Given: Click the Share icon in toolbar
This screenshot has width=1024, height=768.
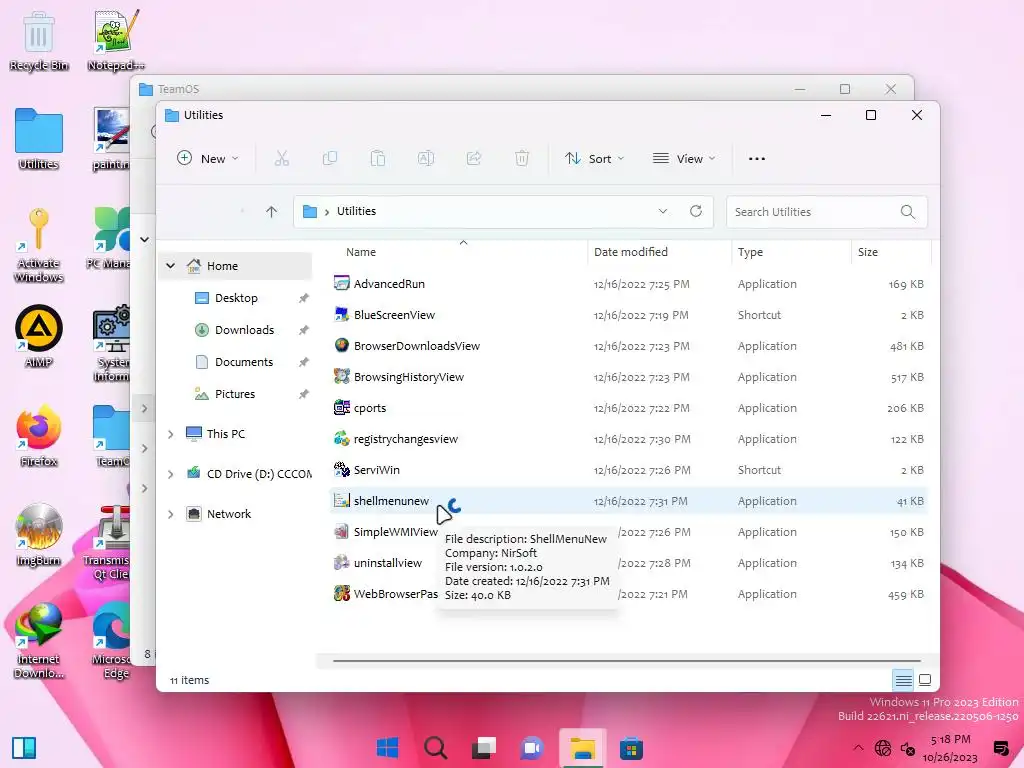Looking at the screenshot, I should tap(473, 159).
